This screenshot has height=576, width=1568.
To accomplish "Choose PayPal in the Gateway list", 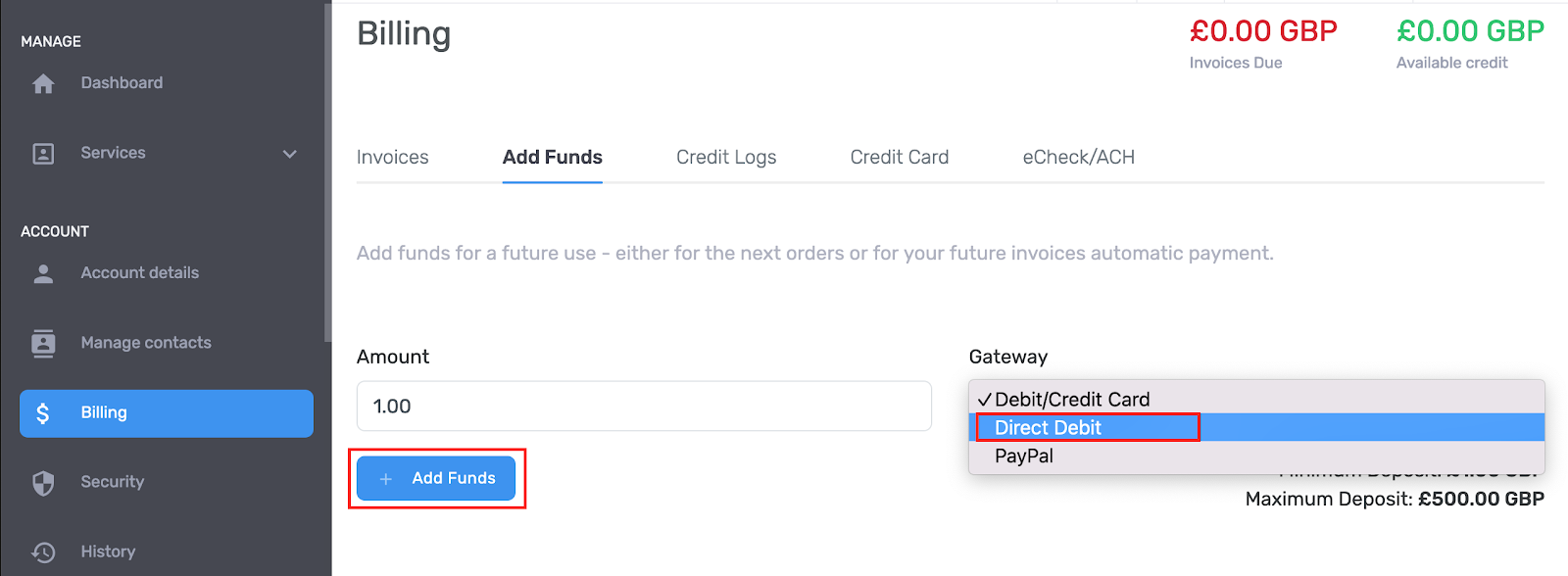I will click(1024, 456).
